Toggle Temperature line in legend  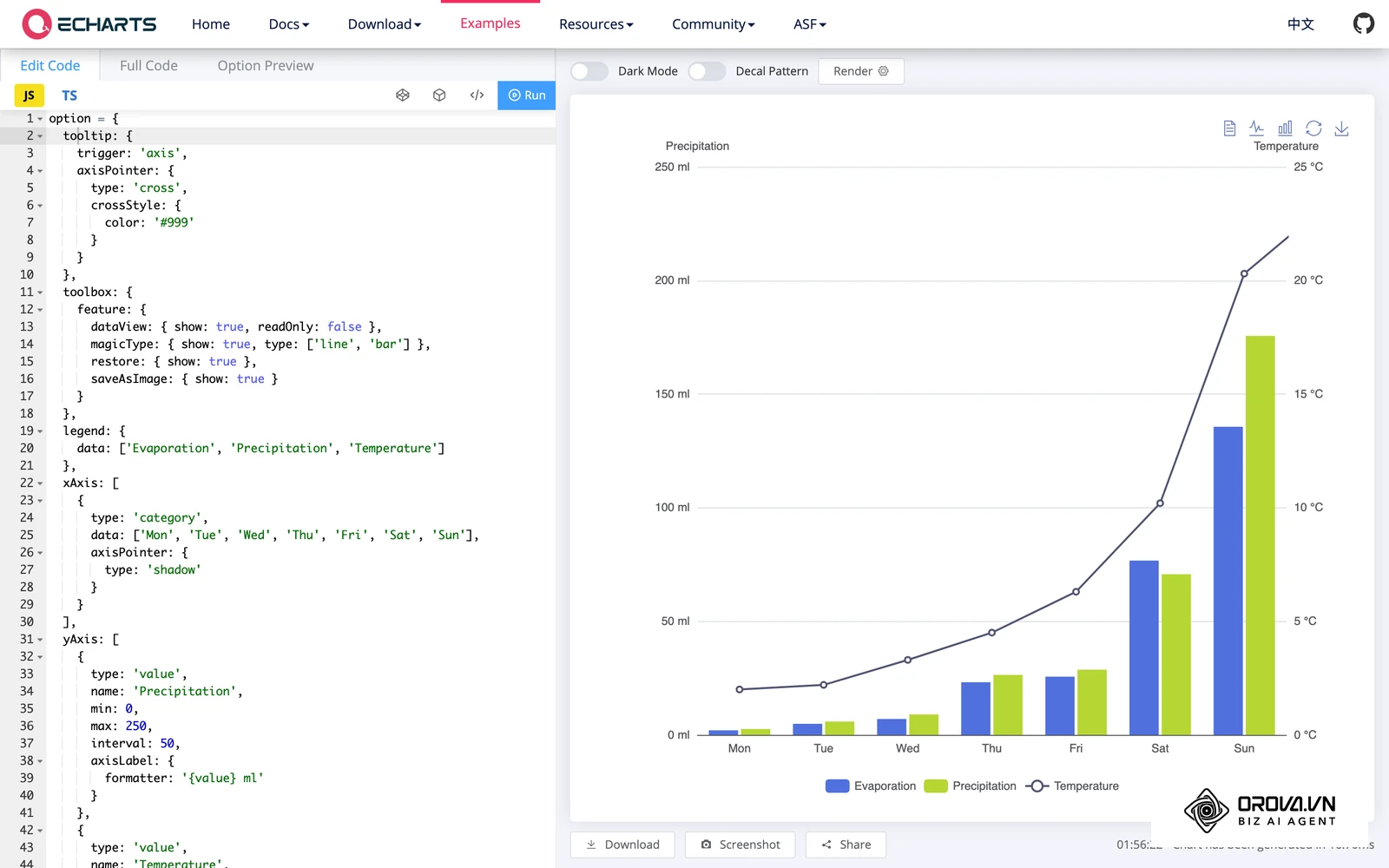(x=1073, y=786)
